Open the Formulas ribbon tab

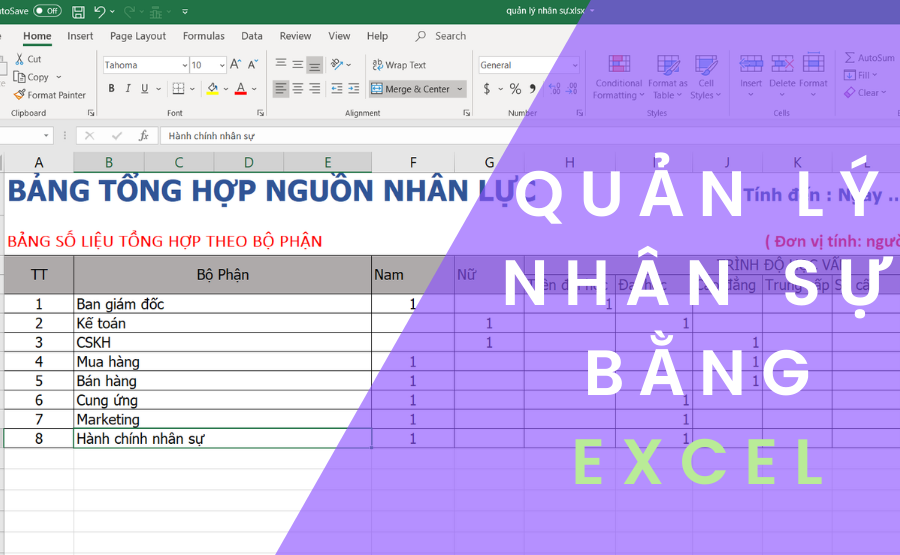203,36
